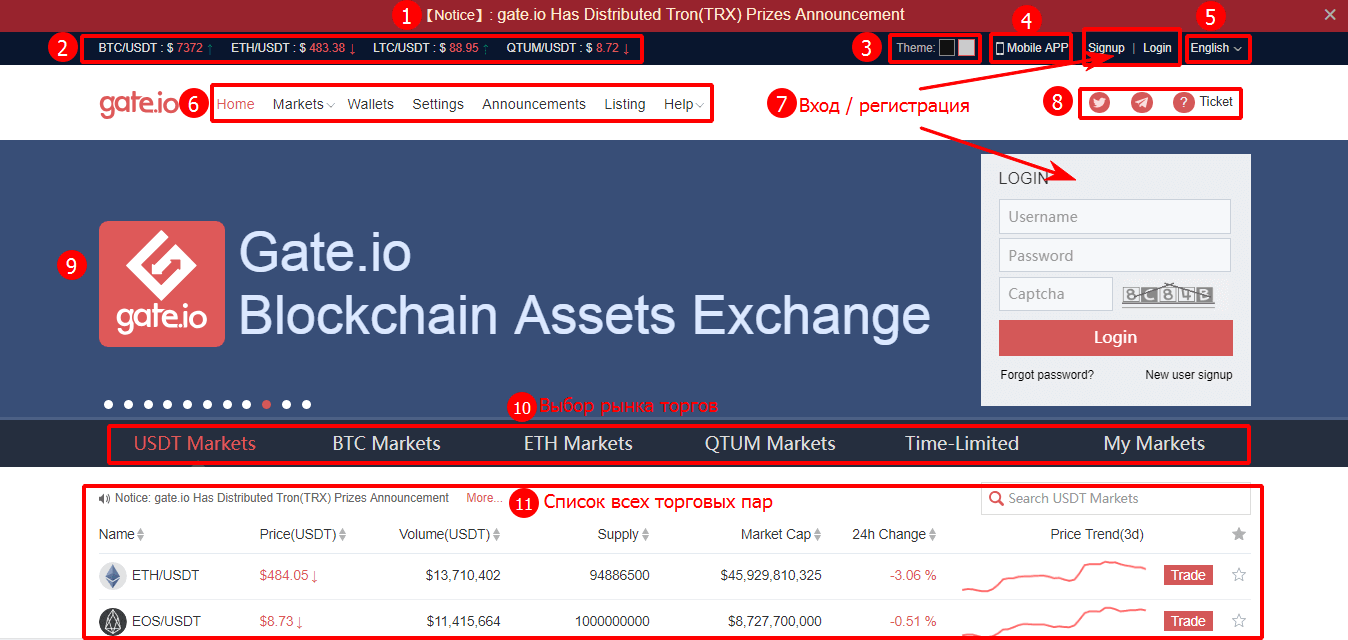Open Wallets page
Viewport: 1348px width, 640px height.
click(x=371, y=104)
